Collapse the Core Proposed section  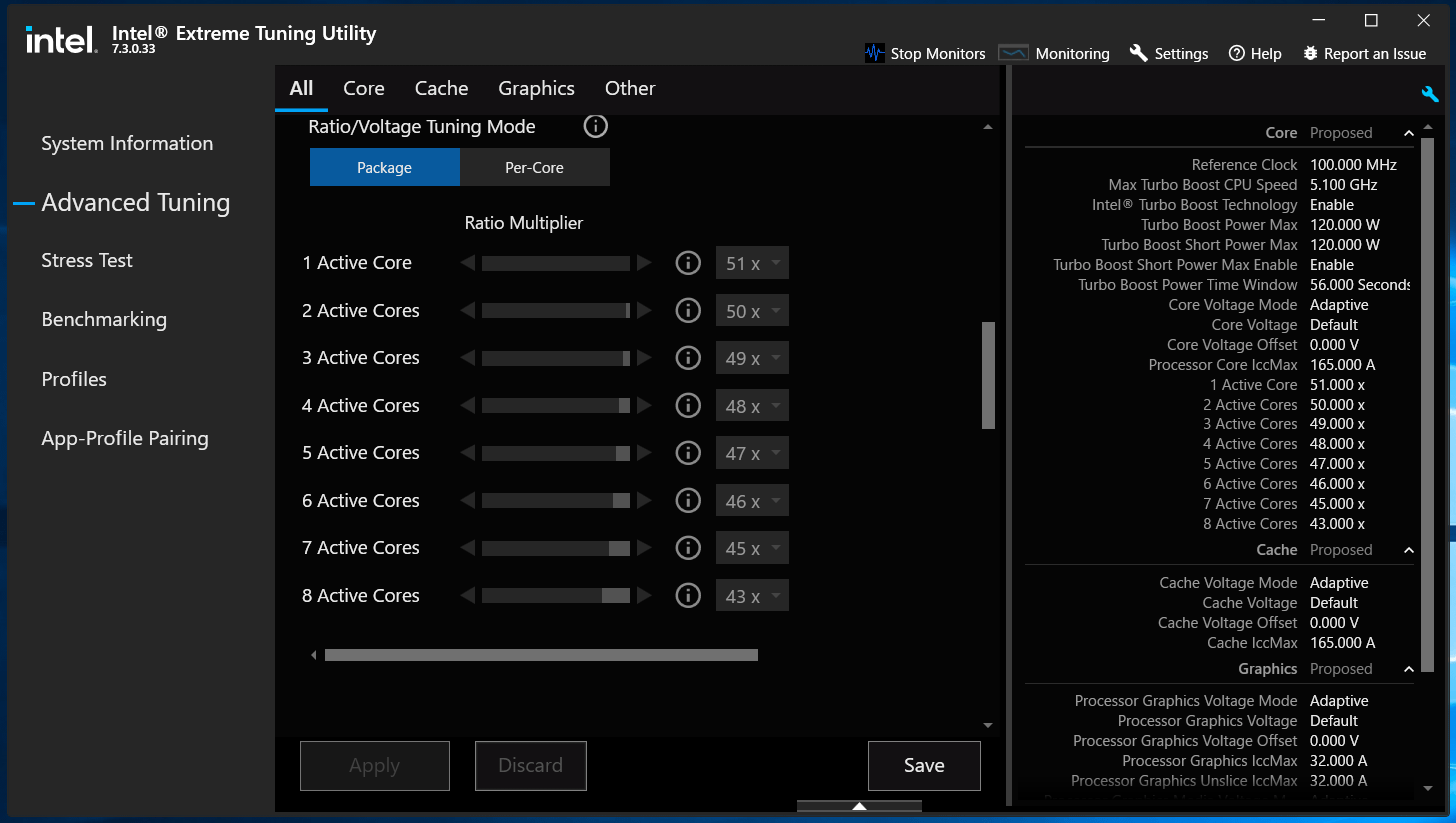point(1409,133)
